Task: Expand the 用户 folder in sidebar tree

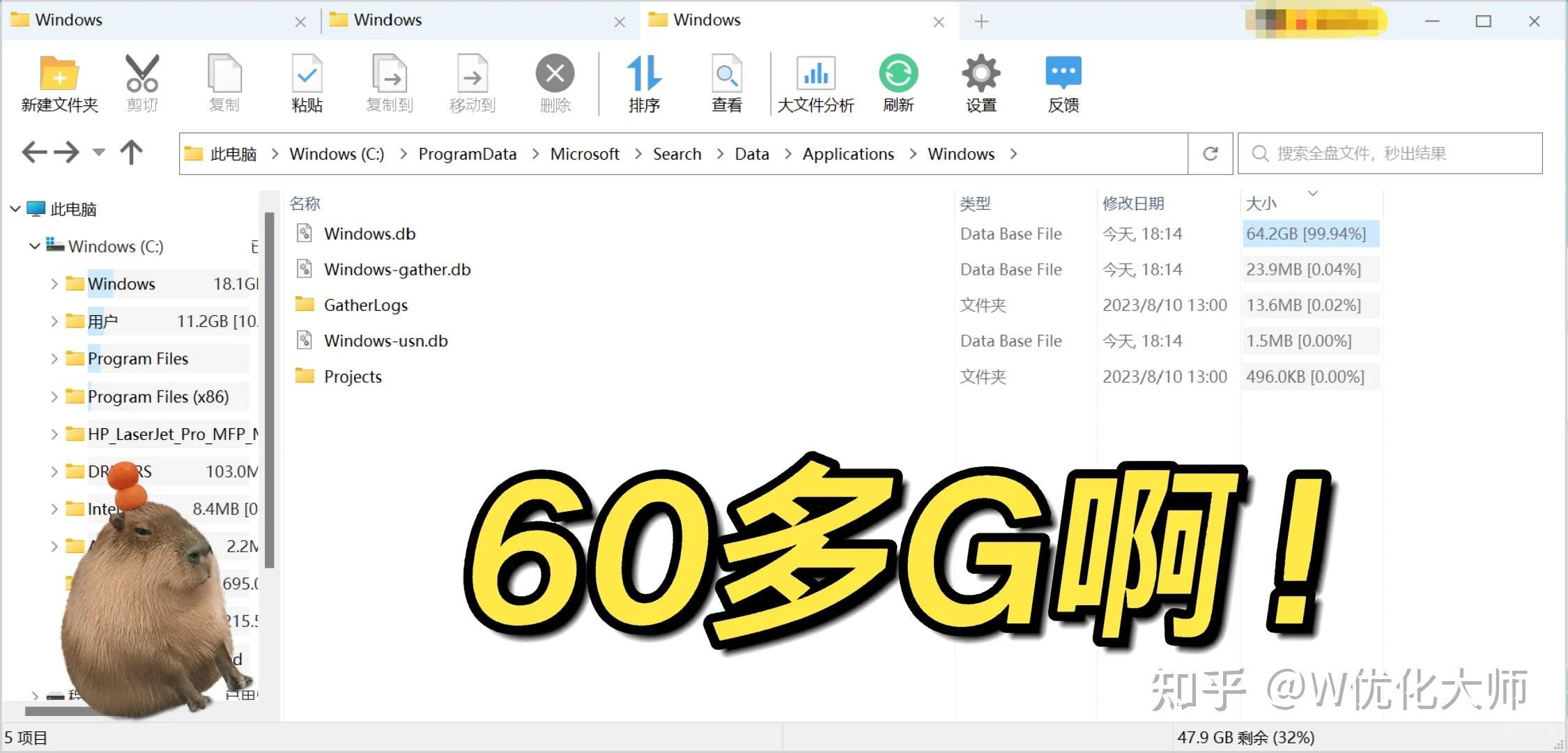Action: click(55, 321)
